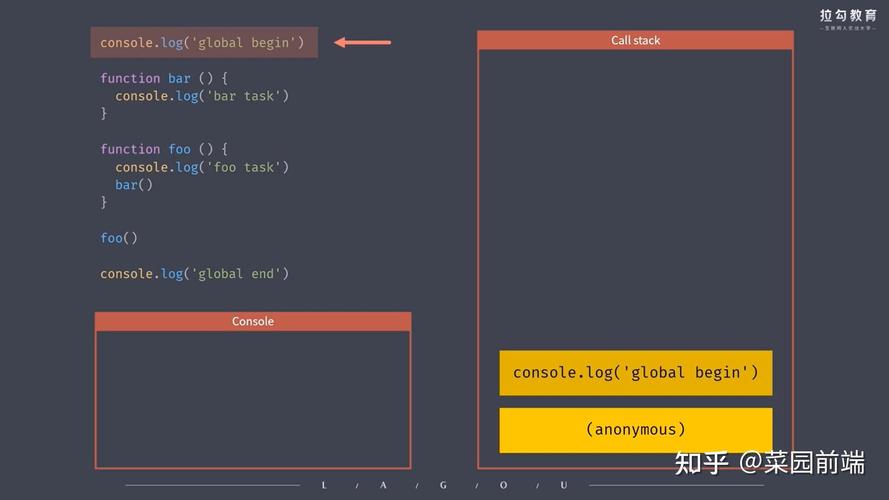Viewport: 889px width, 500px height.
Task: Click the closing brace of function bar
Action: (x=104, y=113)
